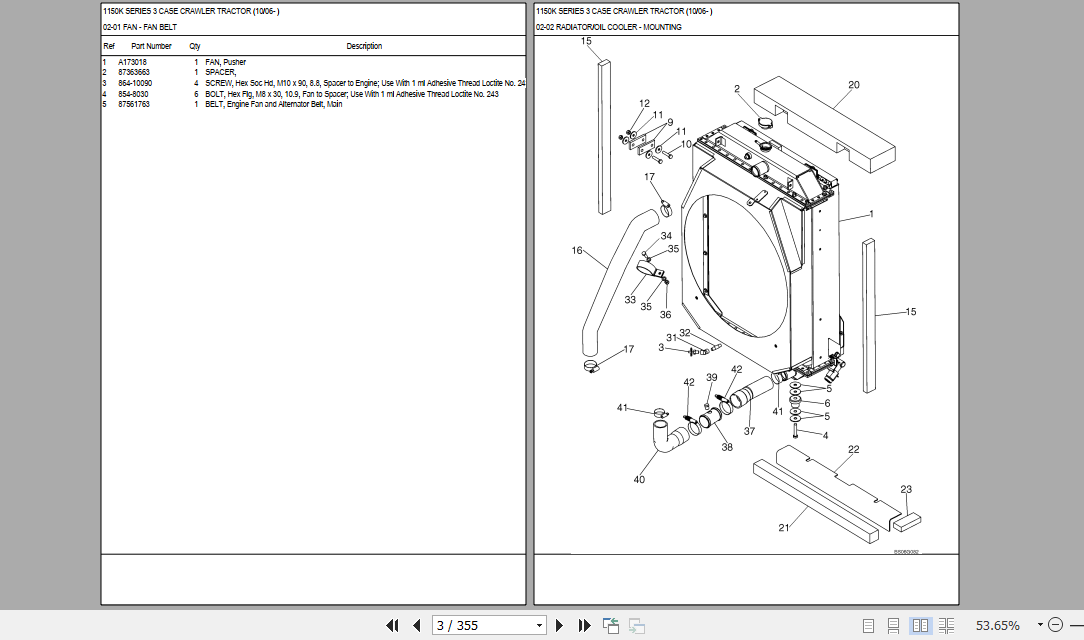
Task: Click the 'Qty' column header
Action: pyautogui.click(x=195, y=46)
